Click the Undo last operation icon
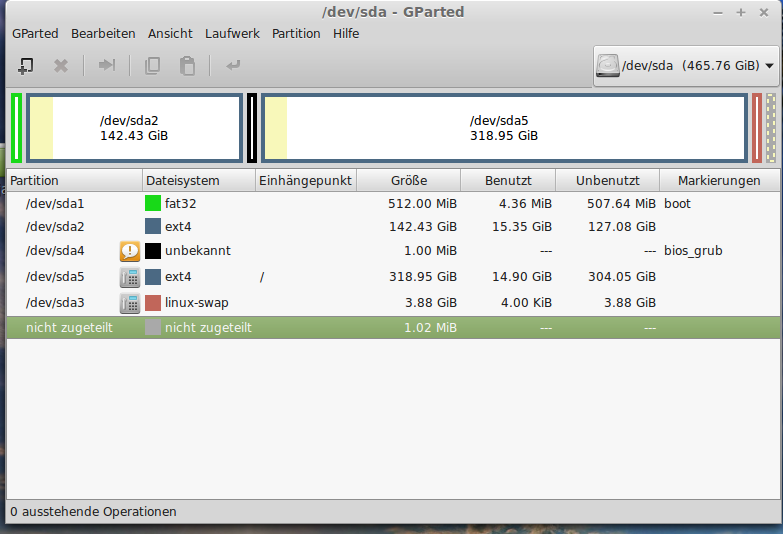Viewport: 783px width, 534px height. click(233, 65)
